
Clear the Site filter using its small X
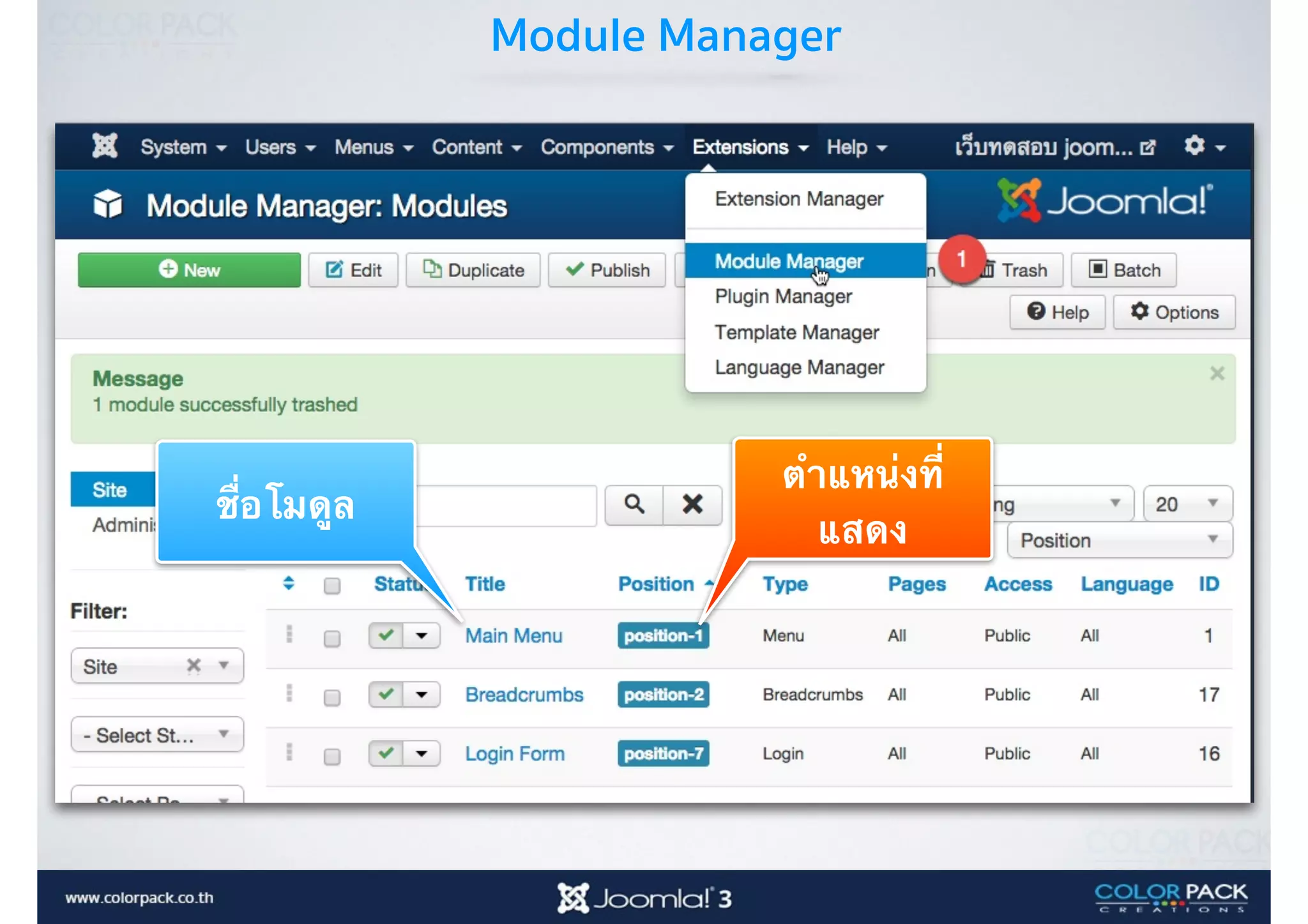194,665
